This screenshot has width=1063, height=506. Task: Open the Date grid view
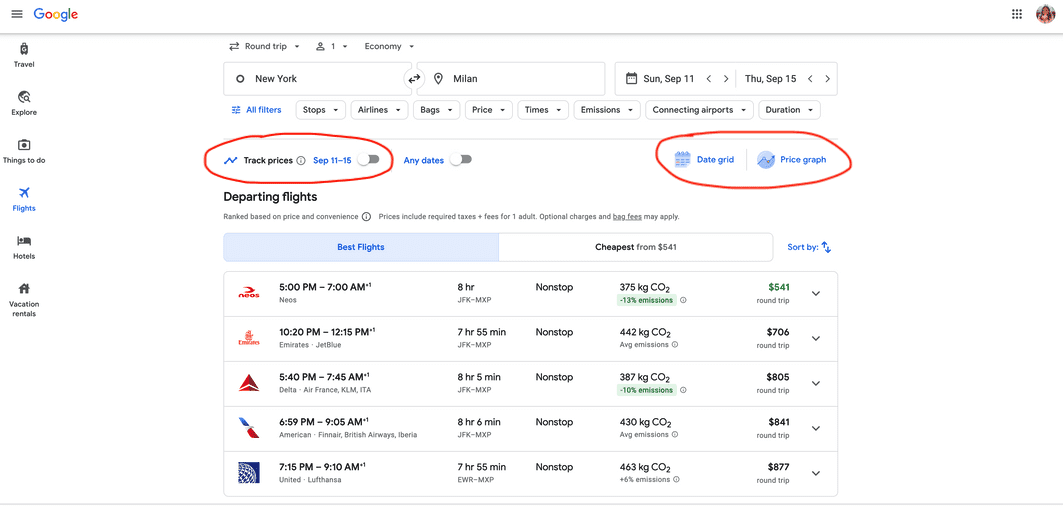[704, 160]
